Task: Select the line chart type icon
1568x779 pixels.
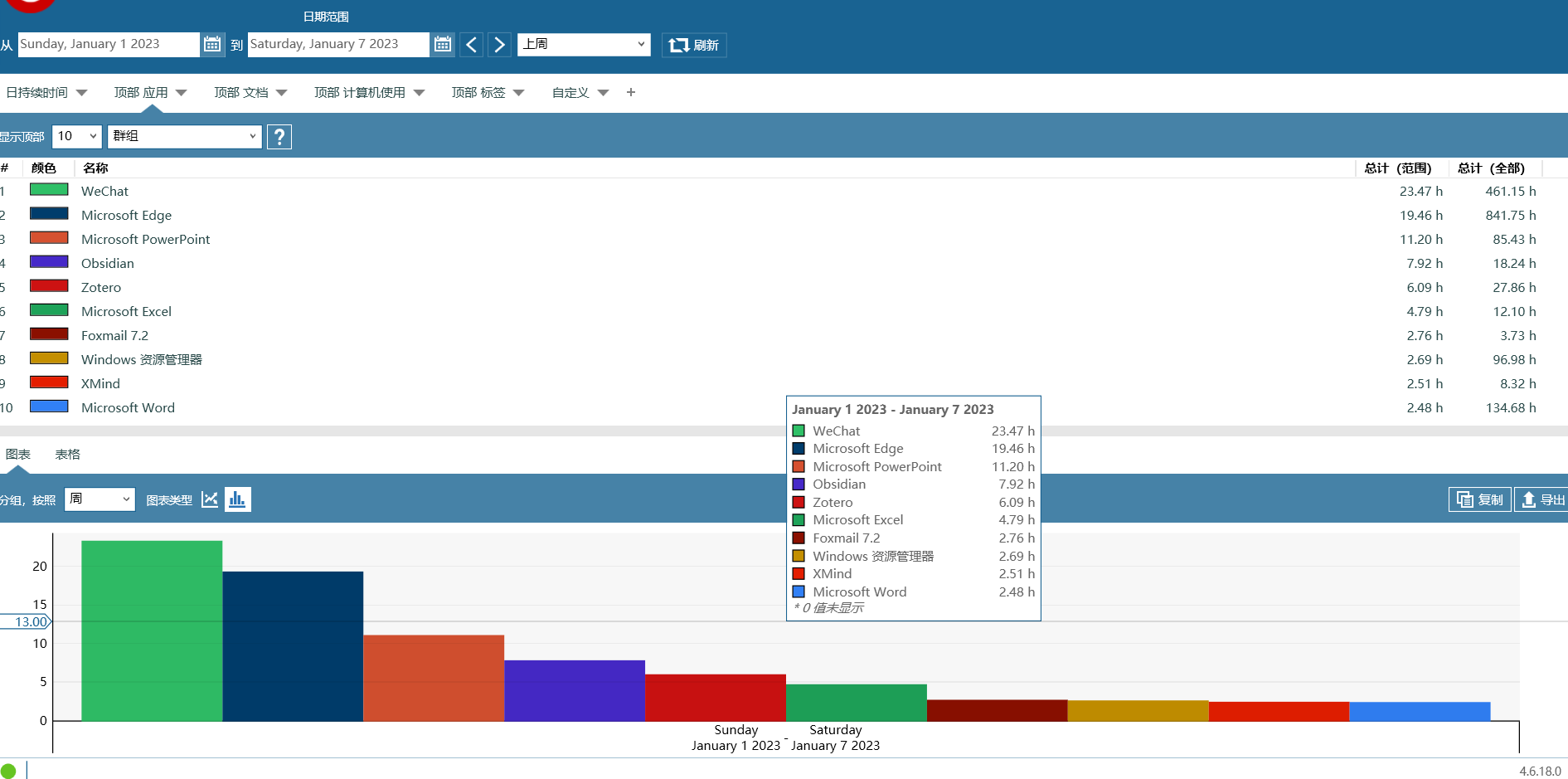Action: click(210, 499)
